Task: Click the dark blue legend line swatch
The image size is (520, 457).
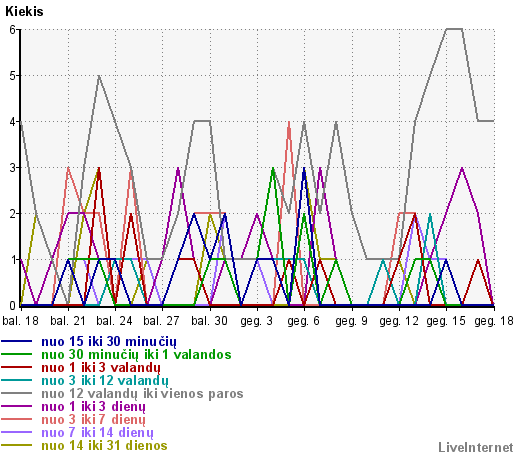Action: 17,341
